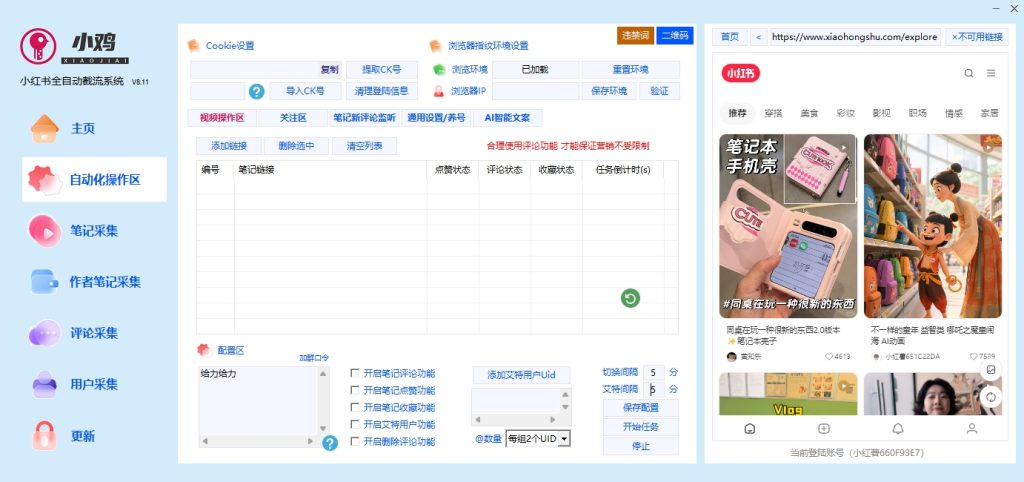1024x482 pixels.
Task: Open 用户采集 from the sidebar
Action: tap(73, 384)
